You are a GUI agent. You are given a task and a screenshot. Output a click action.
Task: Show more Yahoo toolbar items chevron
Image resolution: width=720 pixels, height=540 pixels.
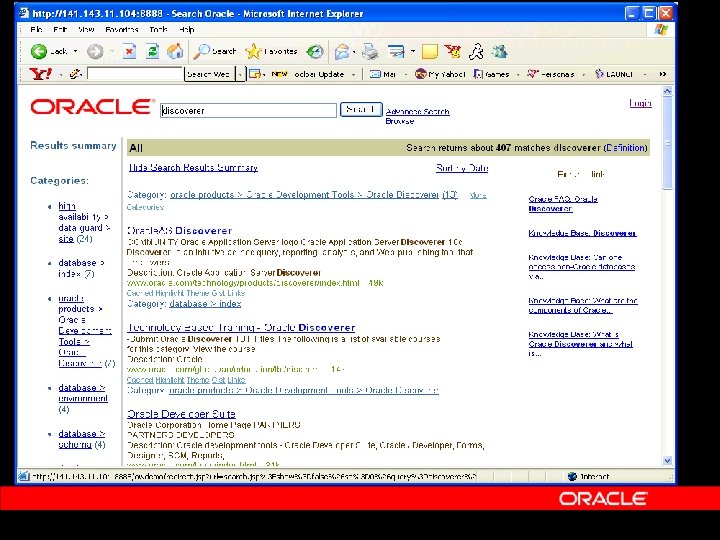[x=663, y=74]
